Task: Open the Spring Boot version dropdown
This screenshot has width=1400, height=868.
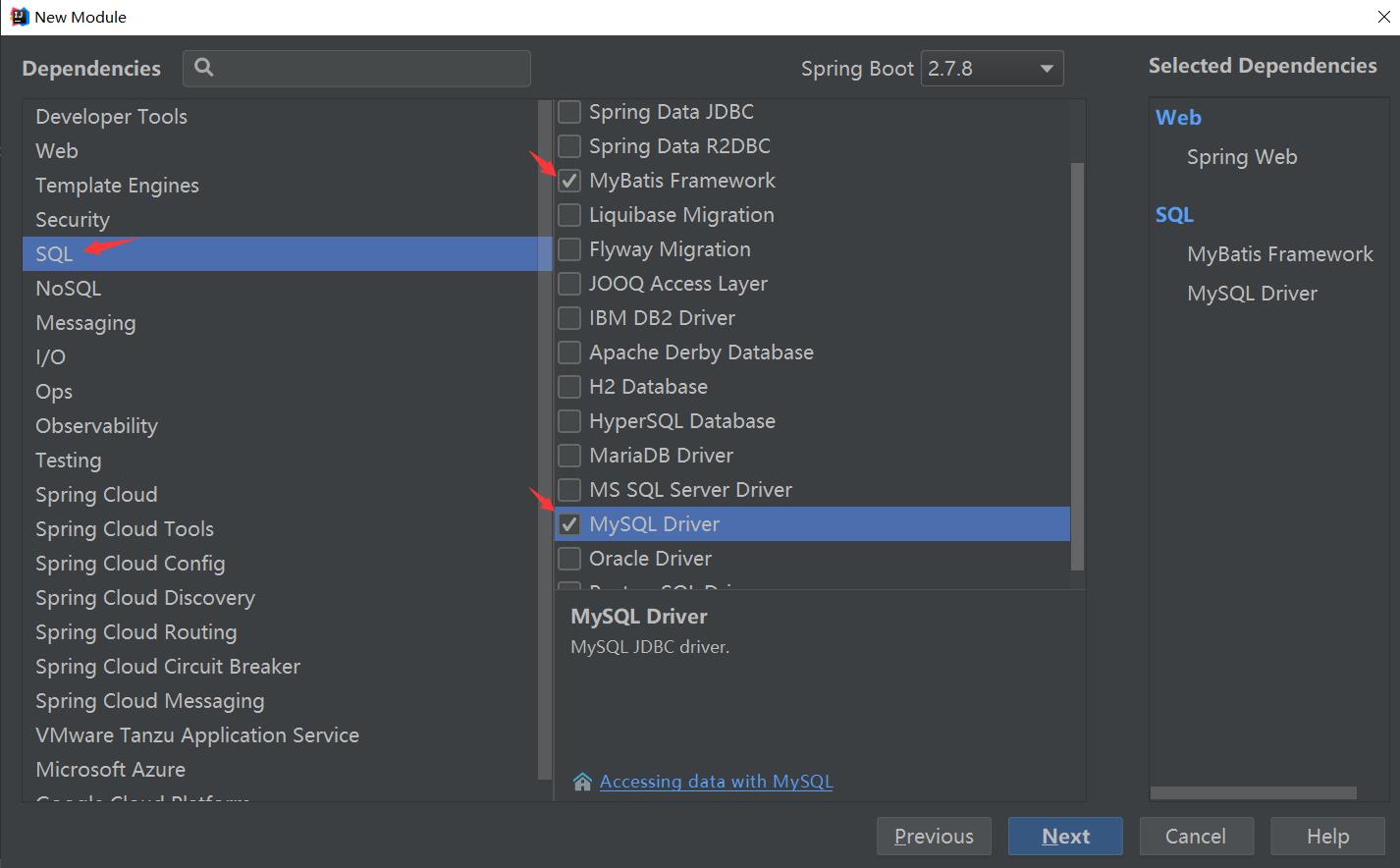Action: [992, 69]
